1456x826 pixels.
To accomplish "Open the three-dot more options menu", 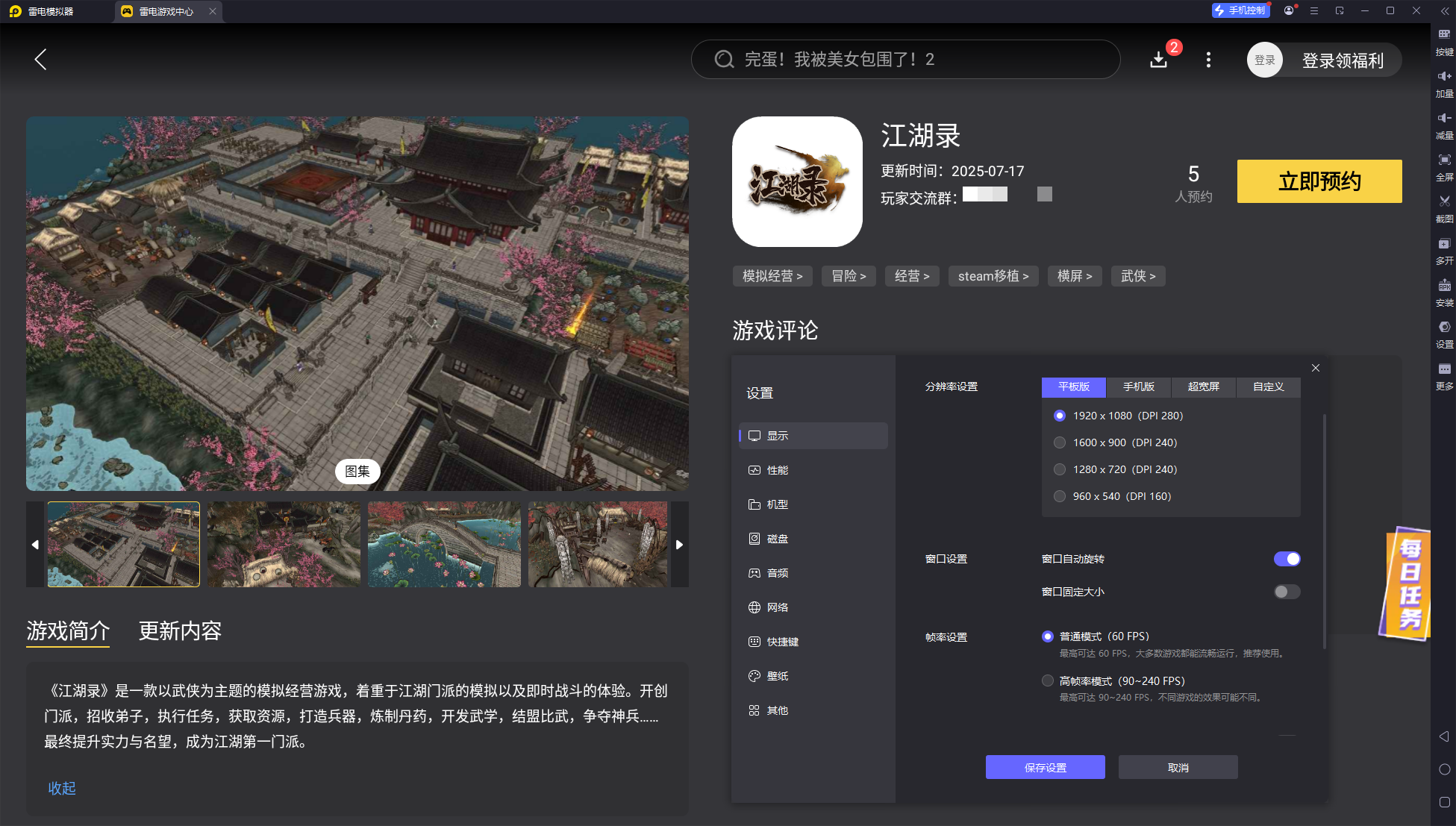I will click(x=1208, y=60).
